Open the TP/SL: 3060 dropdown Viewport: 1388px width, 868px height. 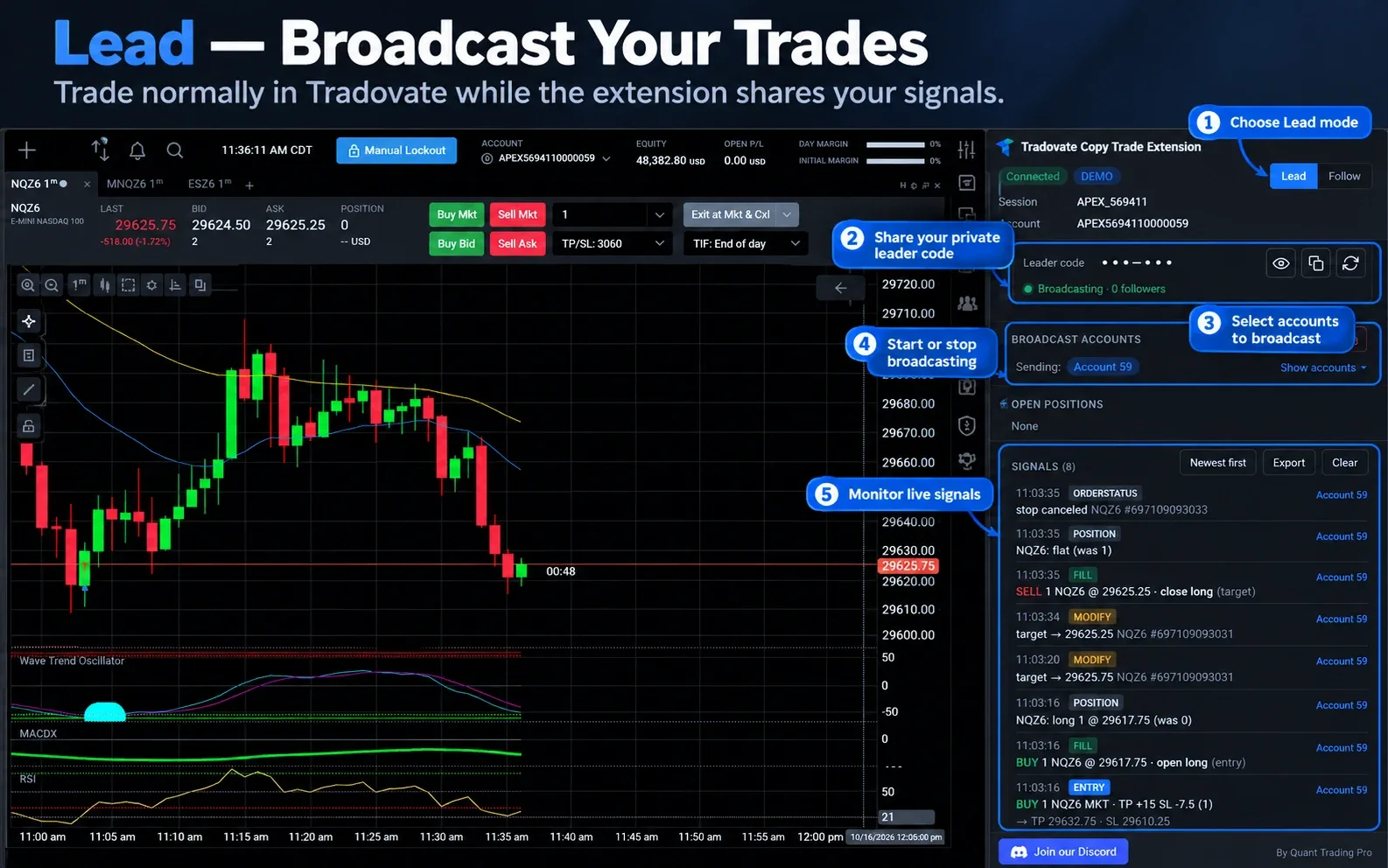click(613, 243)
